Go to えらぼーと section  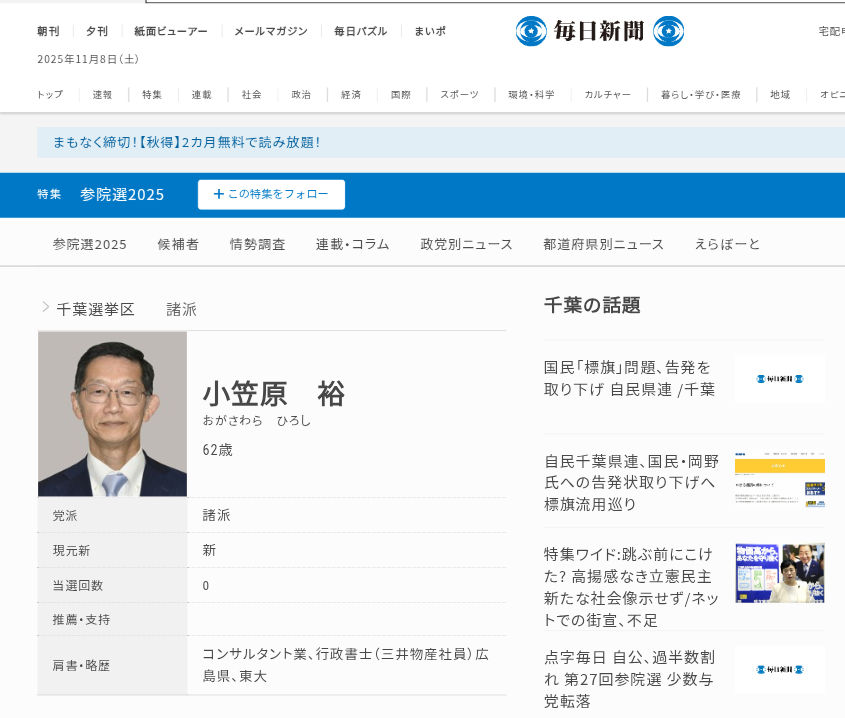point(727,244)
